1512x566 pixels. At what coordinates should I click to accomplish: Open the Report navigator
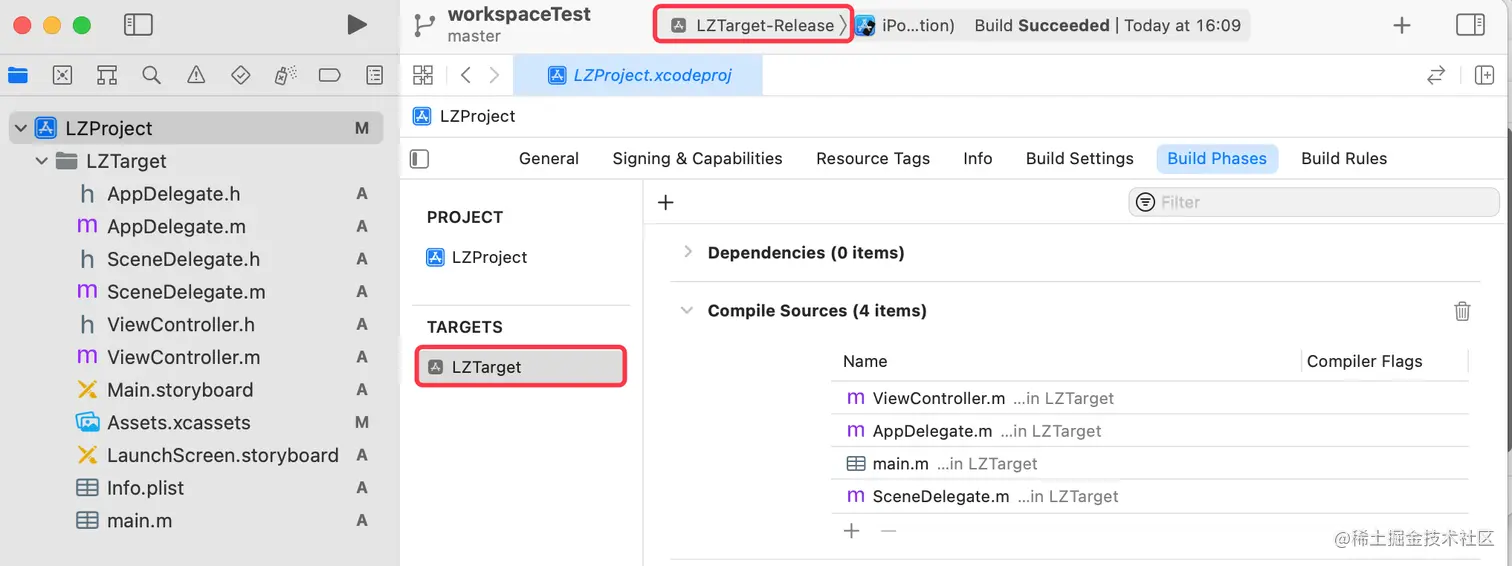pyautogui.click(x=375, y=75)
